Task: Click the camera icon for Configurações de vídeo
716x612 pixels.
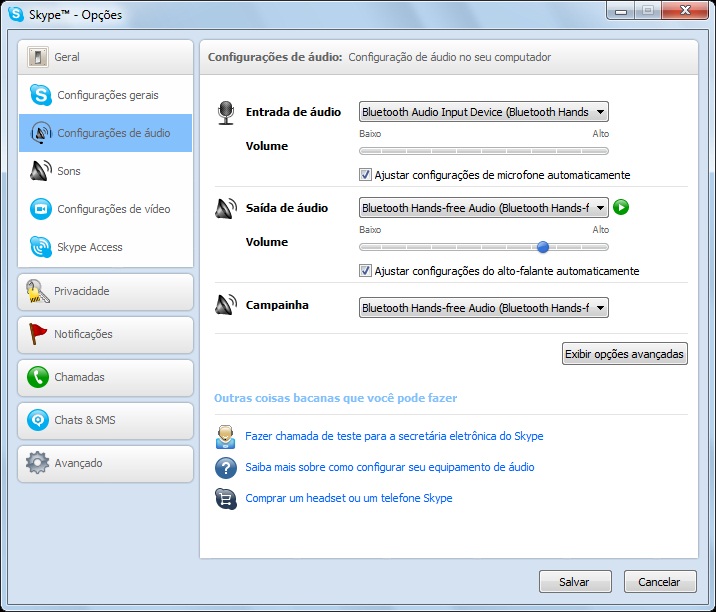Action: (41, 209)
